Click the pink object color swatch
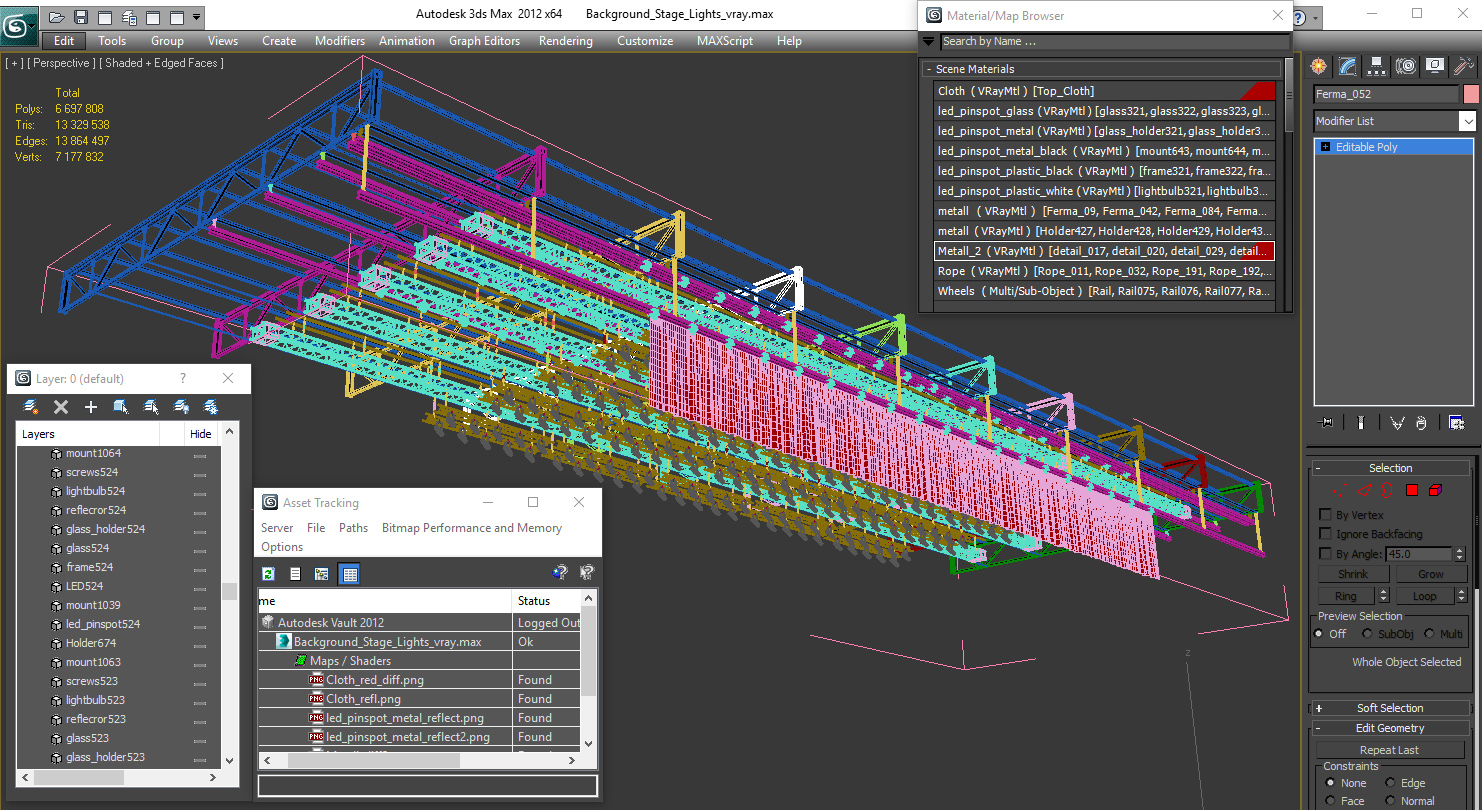Viewport: 1482px width, 810px height. pos(1471,94)
